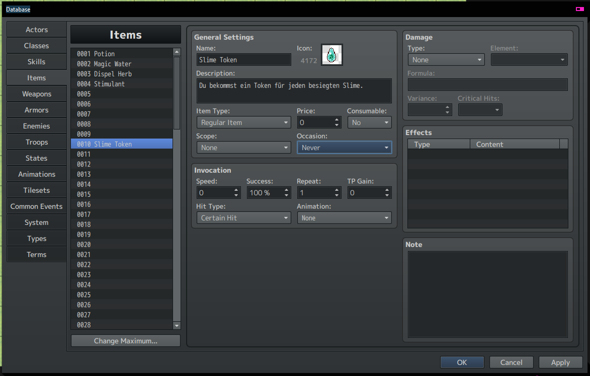Select the Troops tab

(x=36, y=142)
